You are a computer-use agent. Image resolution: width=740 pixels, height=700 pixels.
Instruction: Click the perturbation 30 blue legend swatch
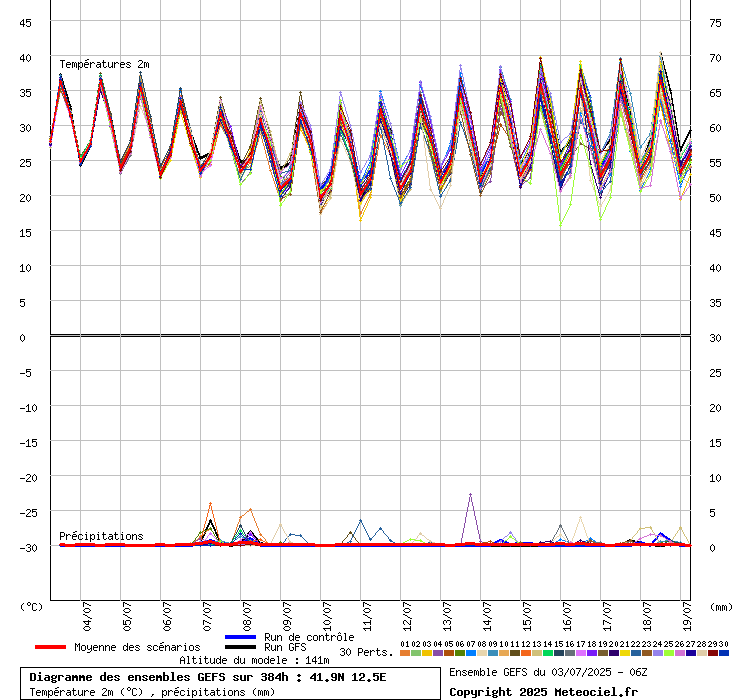(x=723, y=653)
